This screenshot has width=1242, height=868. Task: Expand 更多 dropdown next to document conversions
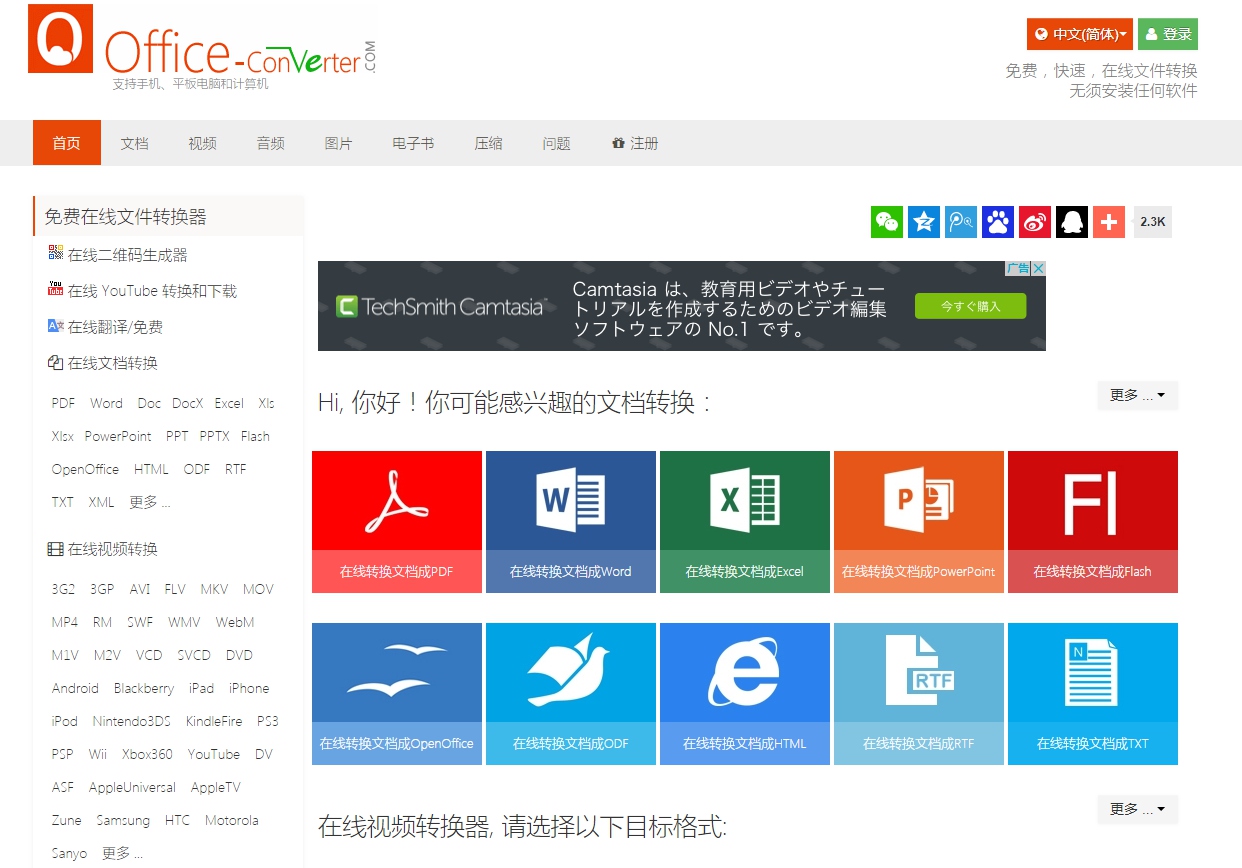click(1137, 395)
